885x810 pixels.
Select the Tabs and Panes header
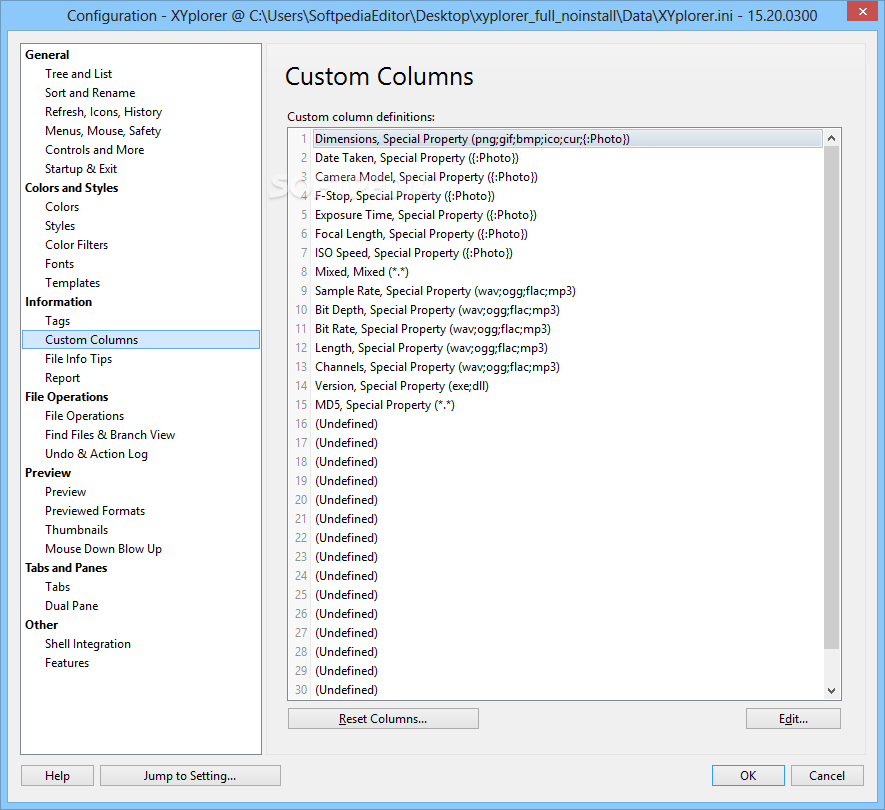pyautogui.click(x=65, y=568)
